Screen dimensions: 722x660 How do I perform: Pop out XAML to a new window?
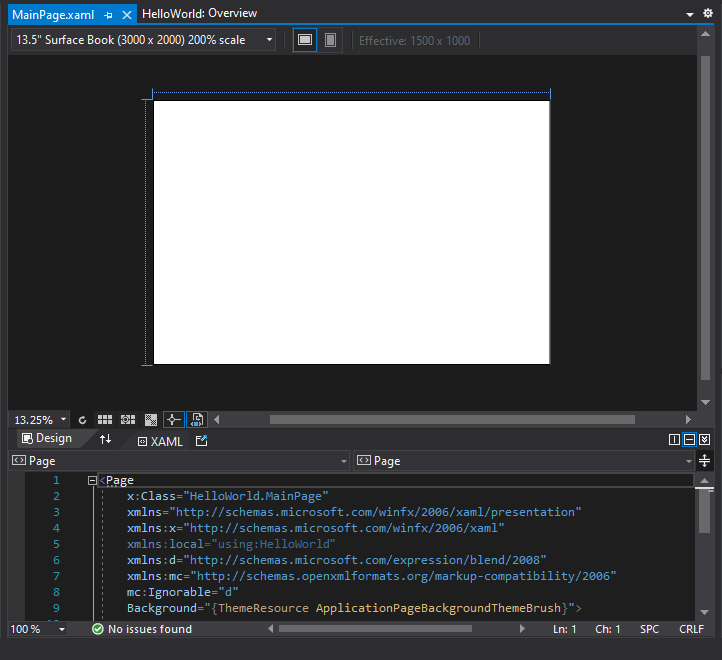202,441
